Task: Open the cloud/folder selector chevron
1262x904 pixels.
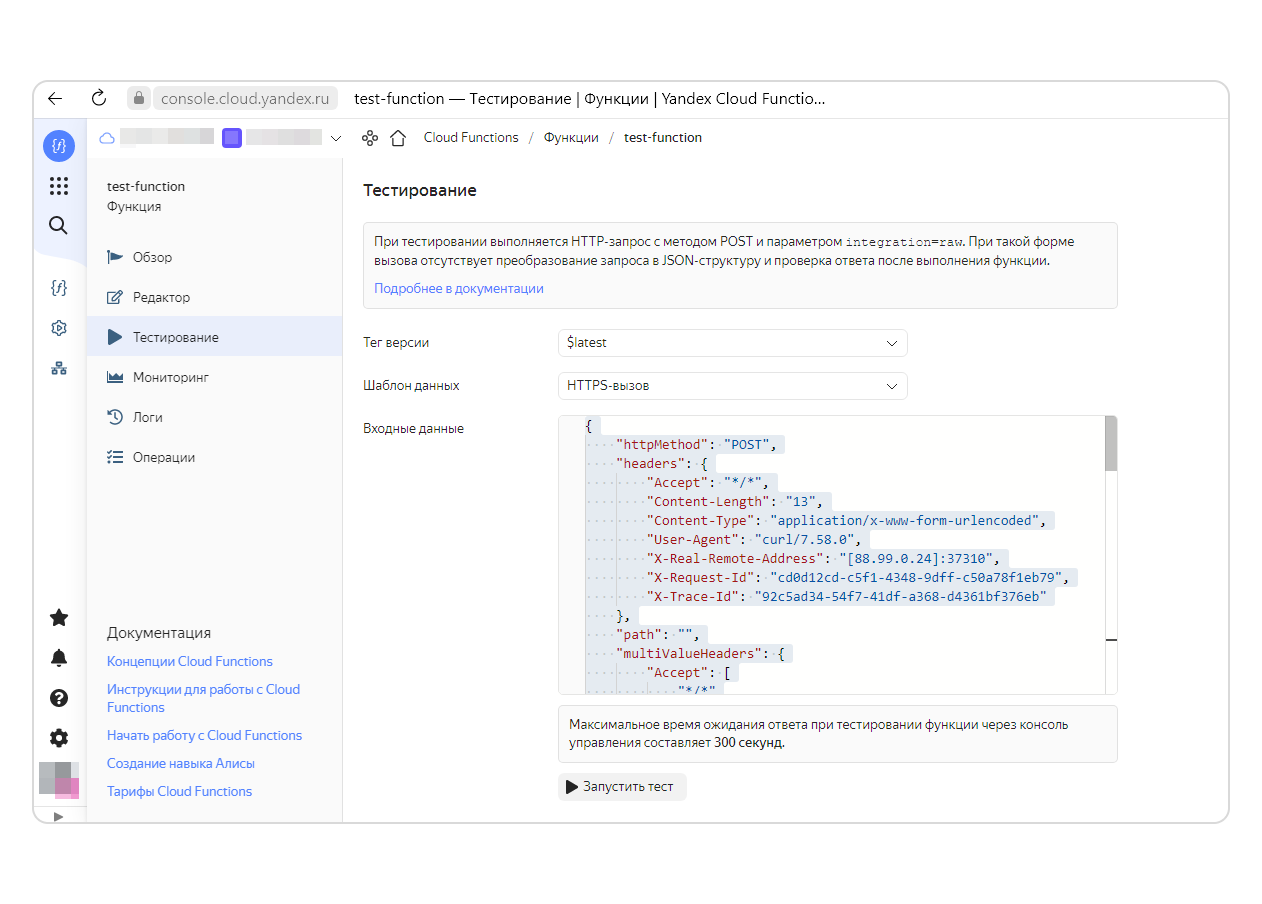Action: coord(335,138)
